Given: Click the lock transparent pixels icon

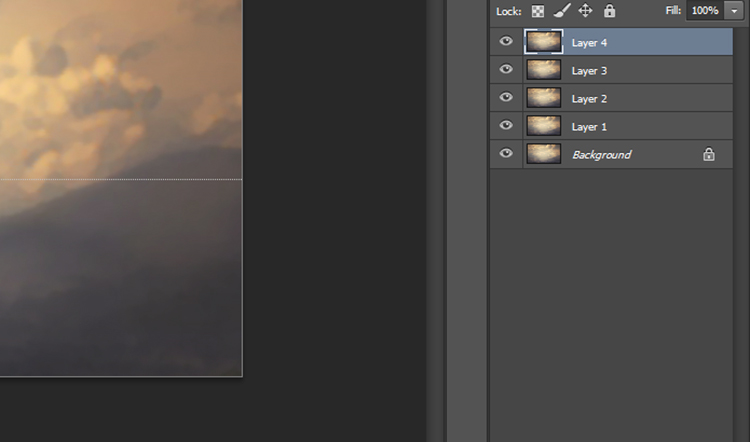Looking at the screenshot, I should point(538,11).
